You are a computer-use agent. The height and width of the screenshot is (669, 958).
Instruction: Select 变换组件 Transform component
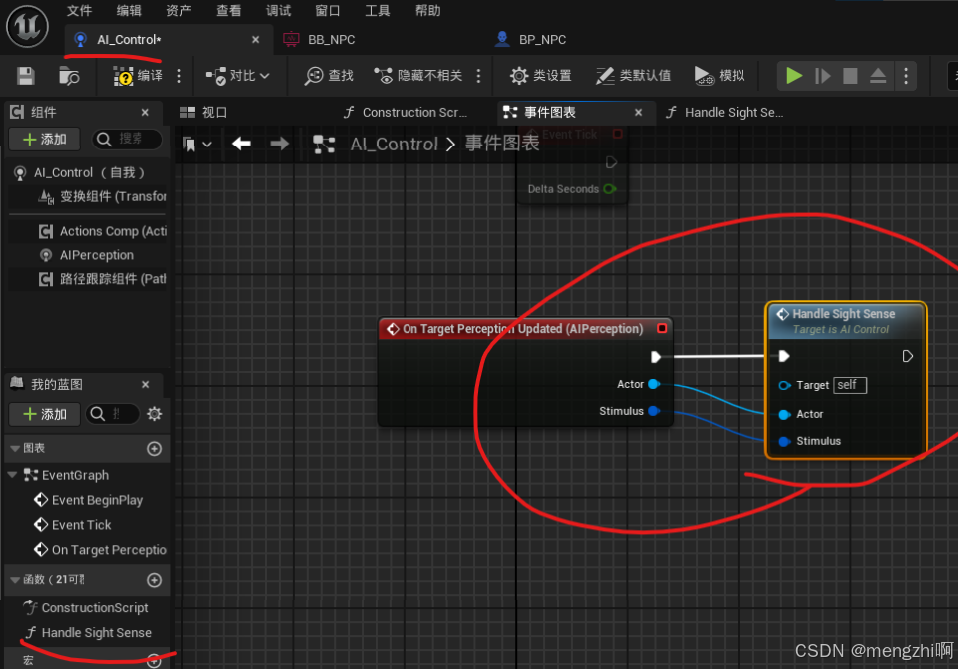point(86,196)
